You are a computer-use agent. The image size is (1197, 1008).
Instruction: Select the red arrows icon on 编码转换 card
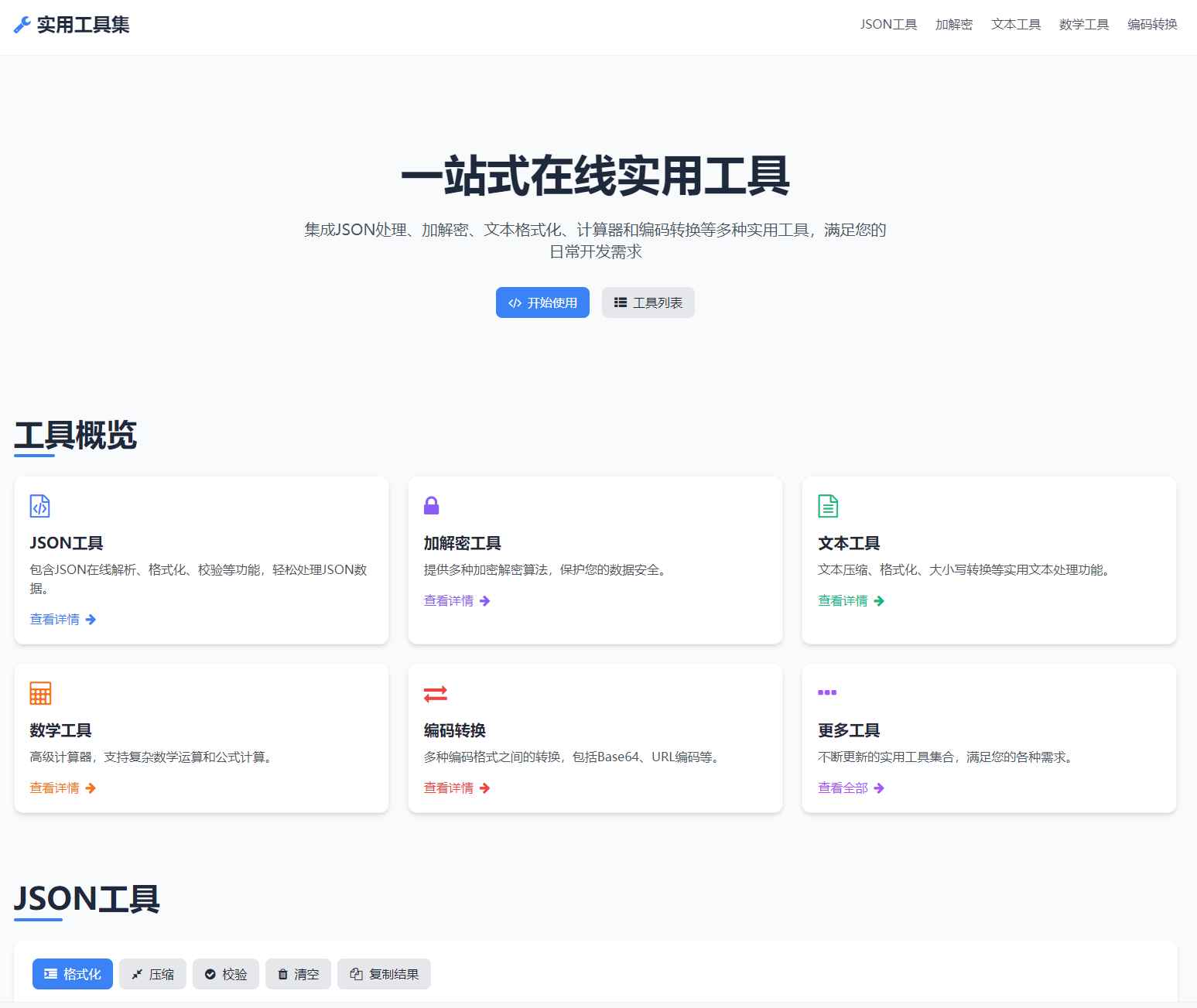[434, 693]
